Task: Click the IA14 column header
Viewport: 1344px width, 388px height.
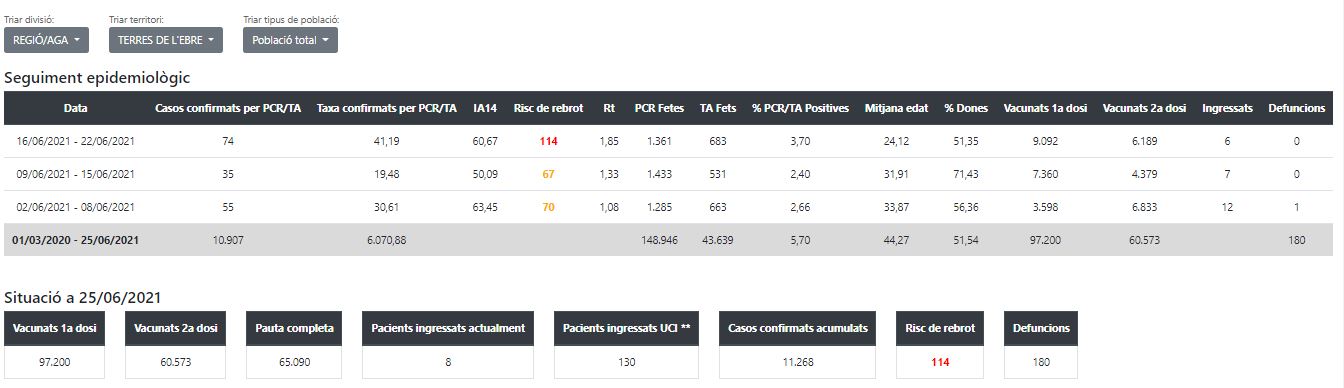Action: 485,108
